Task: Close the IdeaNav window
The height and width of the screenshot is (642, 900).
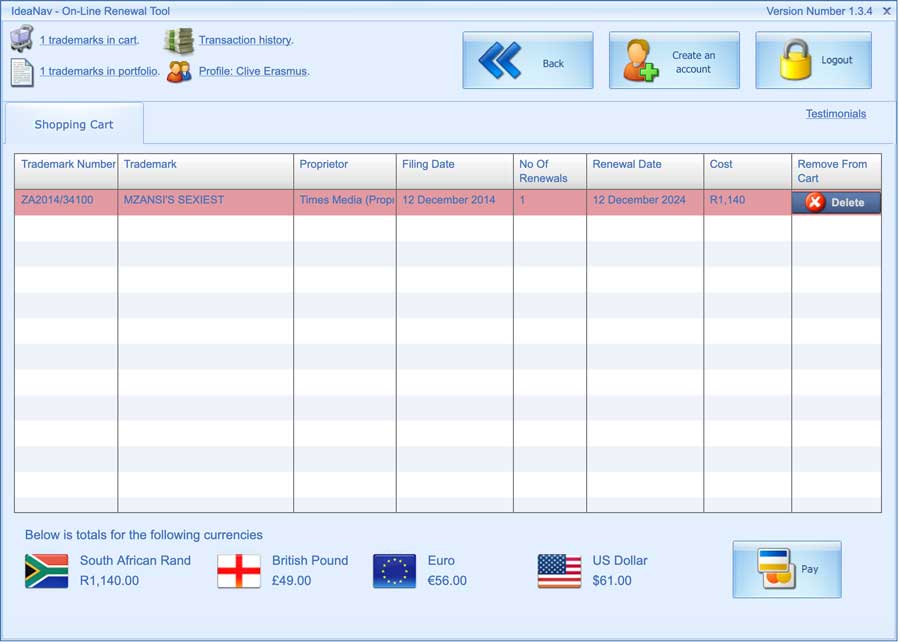Action: (887, 11)
